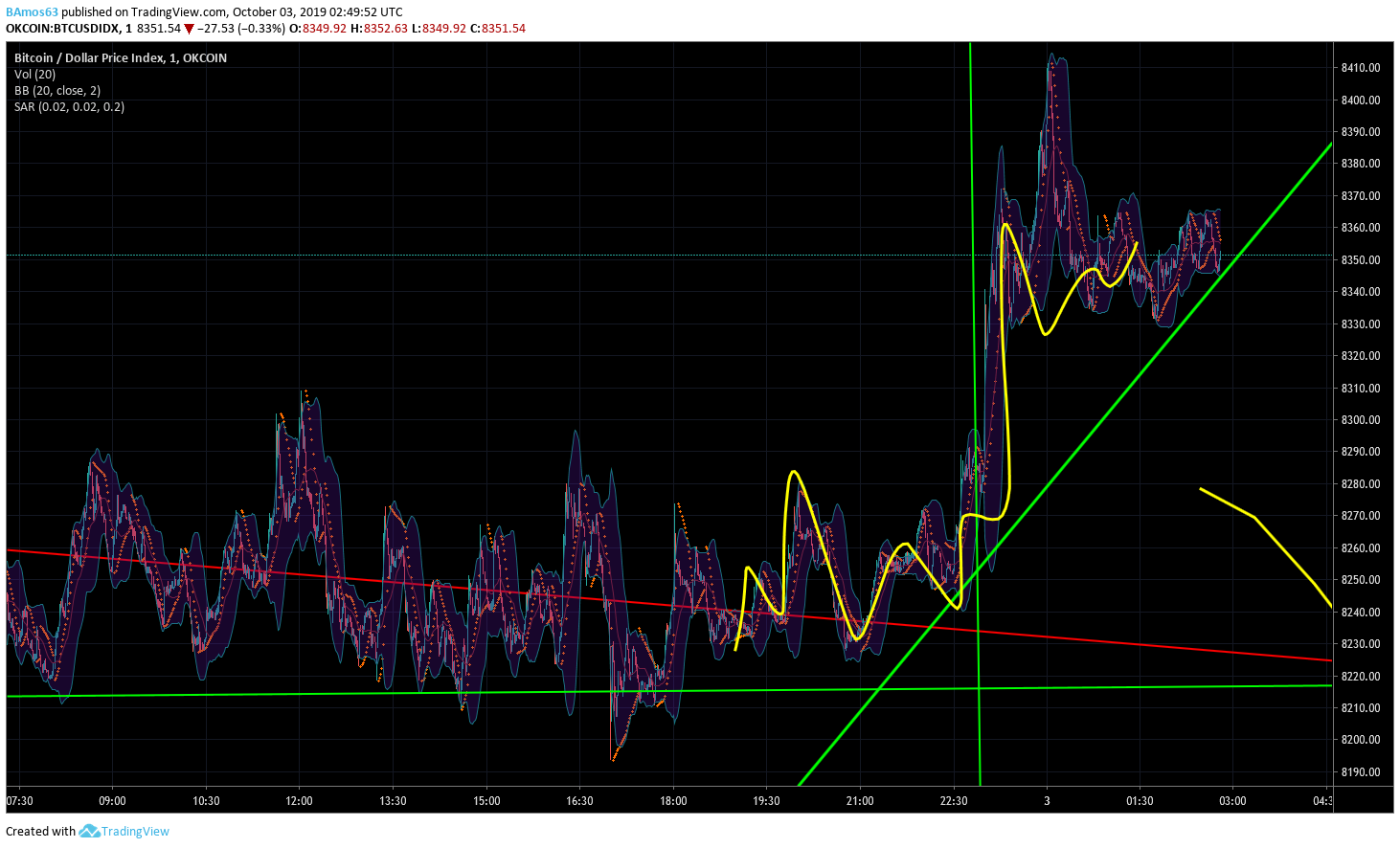Click the 01:30 time axis label
The width and height of the screenshot is (1400, 848).
click(1140, 801)
